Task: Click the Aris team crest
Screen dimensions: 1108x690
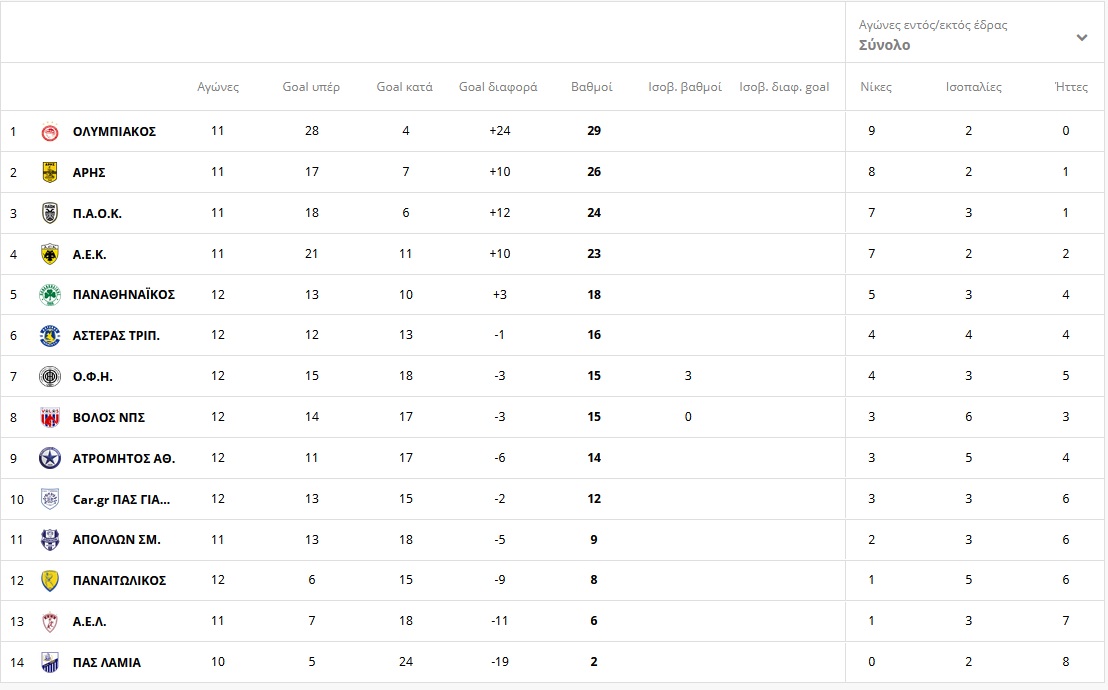Action: pyautogui.click(x=49, y=172)
